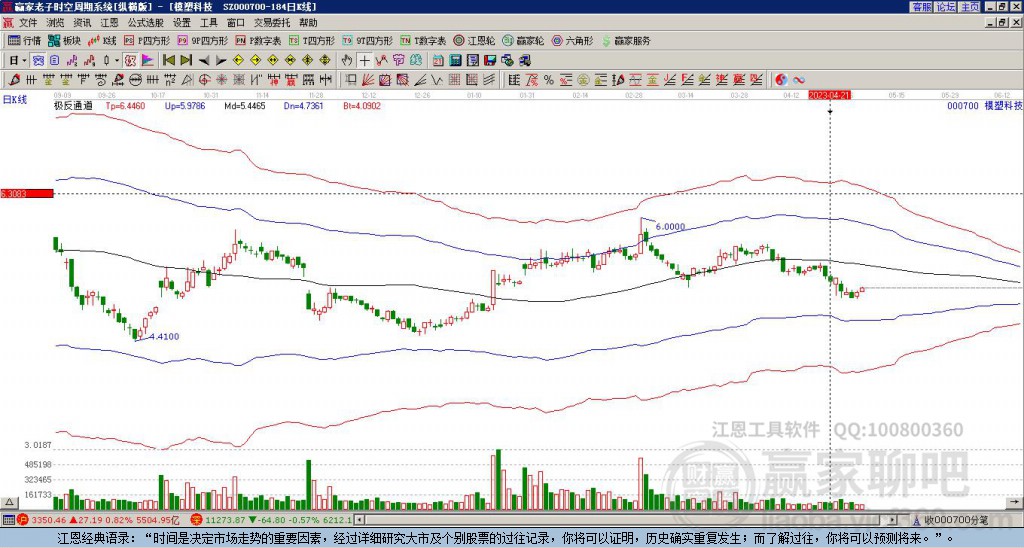The height and width of the screenshot is (548, 1024).
Task: Open the P数字表 tool
Action: tap(258, 40)
